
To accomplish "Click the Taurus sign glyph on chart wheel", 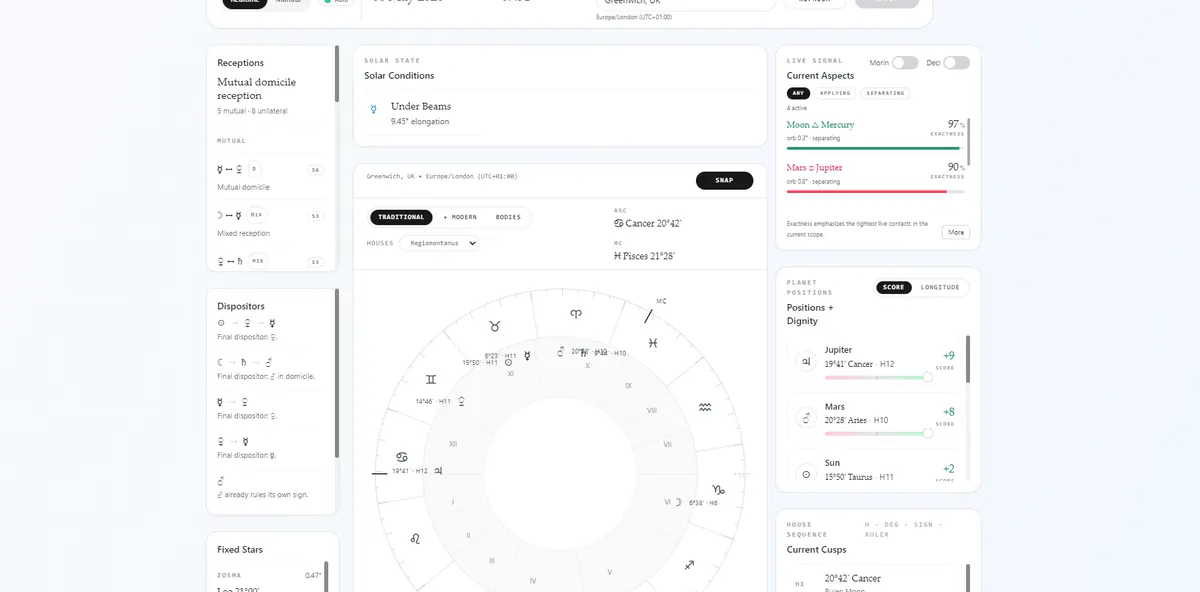I will pyautogui.click(x=494, y=326).
